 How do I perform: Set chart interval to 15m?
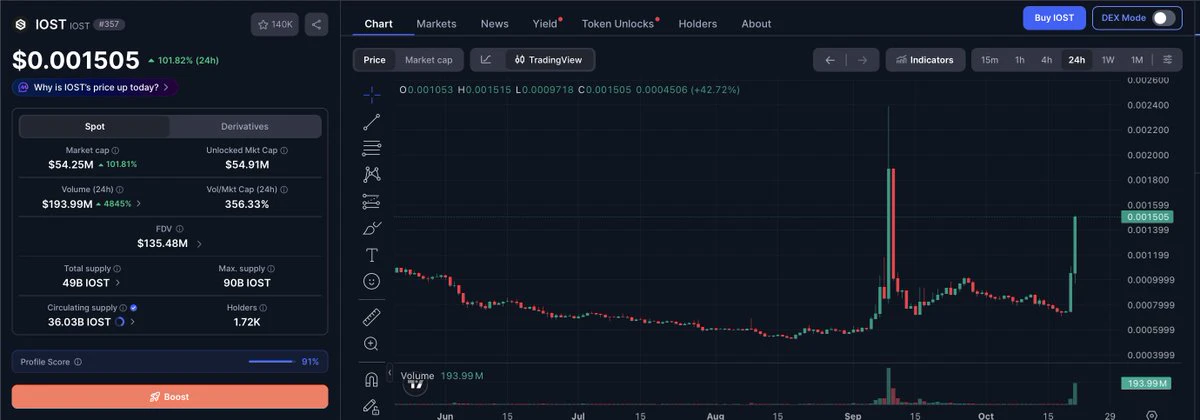(x=989, y=60)
